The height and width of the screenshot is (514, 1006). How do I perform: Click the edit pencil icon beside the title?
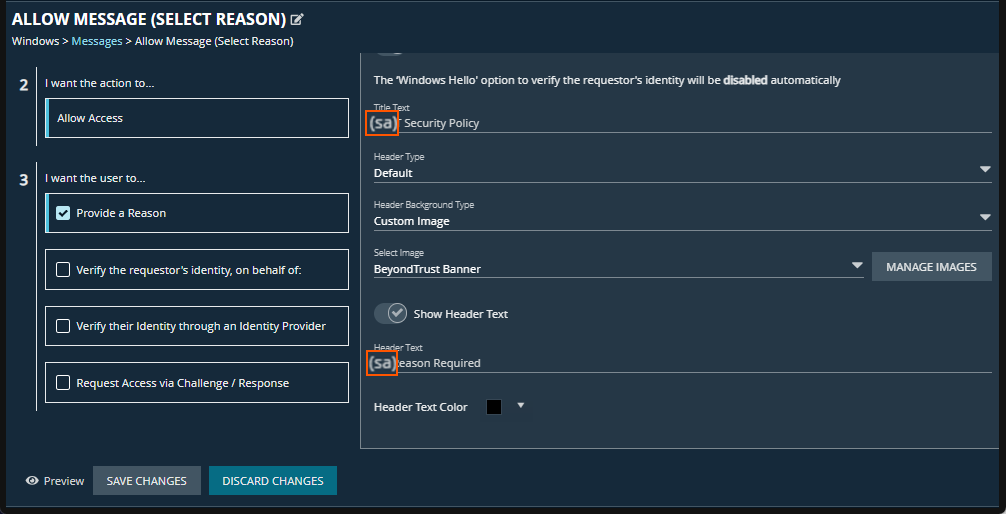tap(296, 20)
